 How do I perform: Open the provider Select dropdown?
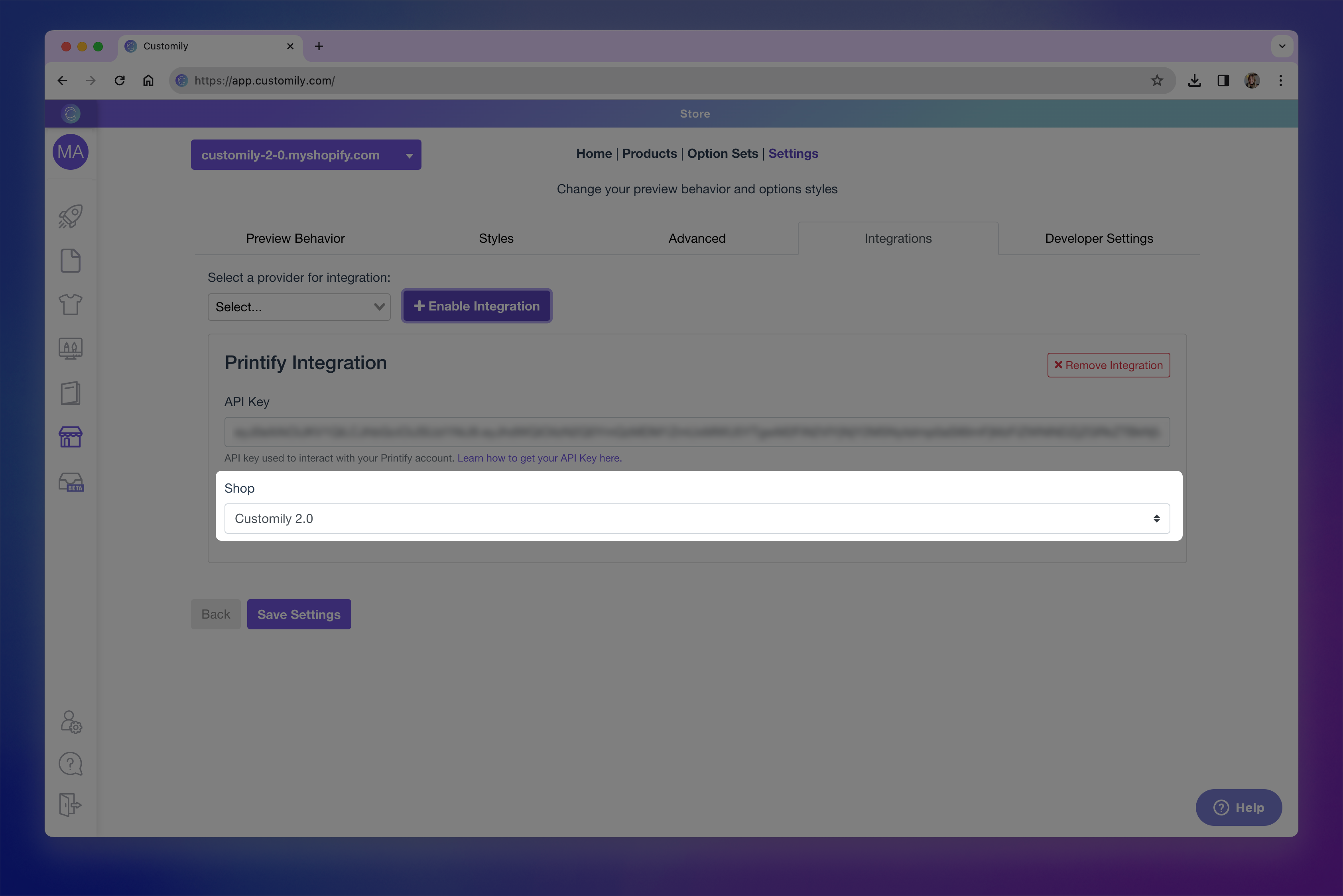299,307
